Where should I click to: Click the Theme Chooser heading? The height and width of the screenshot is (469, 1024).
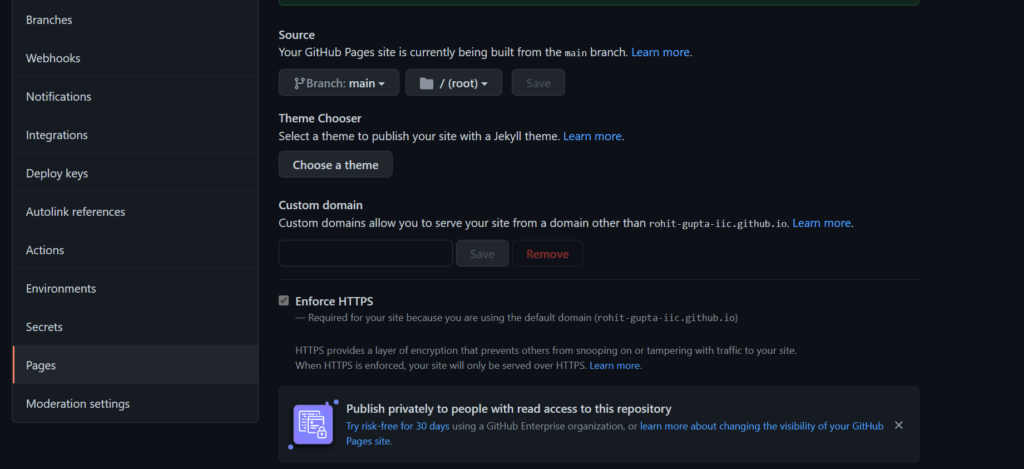click(320, 118)
